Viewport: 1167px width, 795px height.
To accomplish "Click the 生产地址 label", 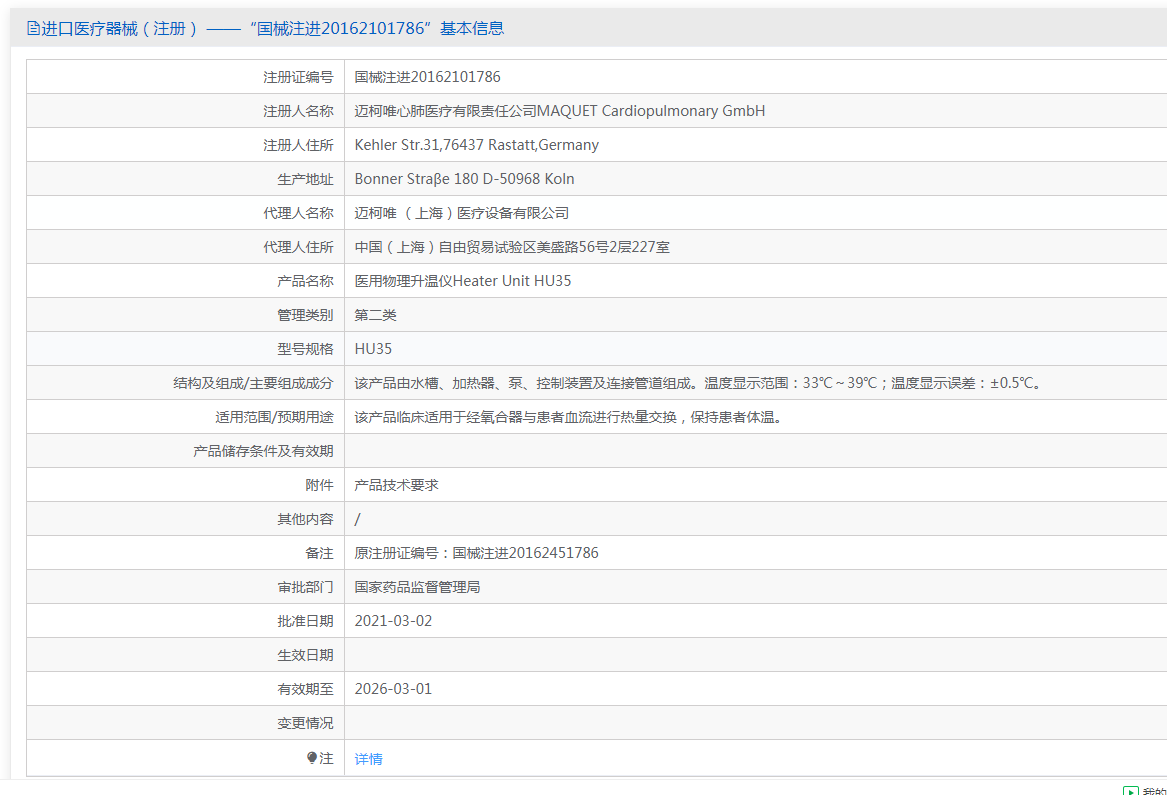I will coord(305,179).
